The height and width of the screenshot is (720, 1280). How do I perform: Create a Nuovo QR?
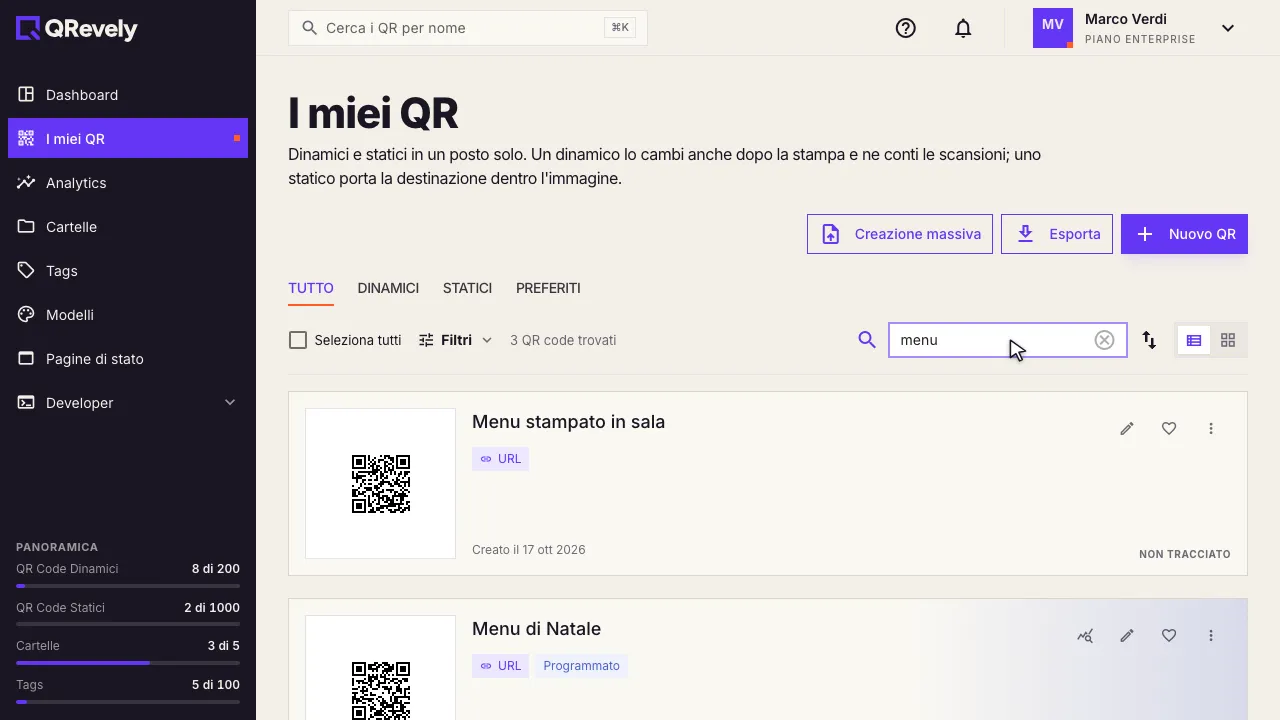point(1184,234)
